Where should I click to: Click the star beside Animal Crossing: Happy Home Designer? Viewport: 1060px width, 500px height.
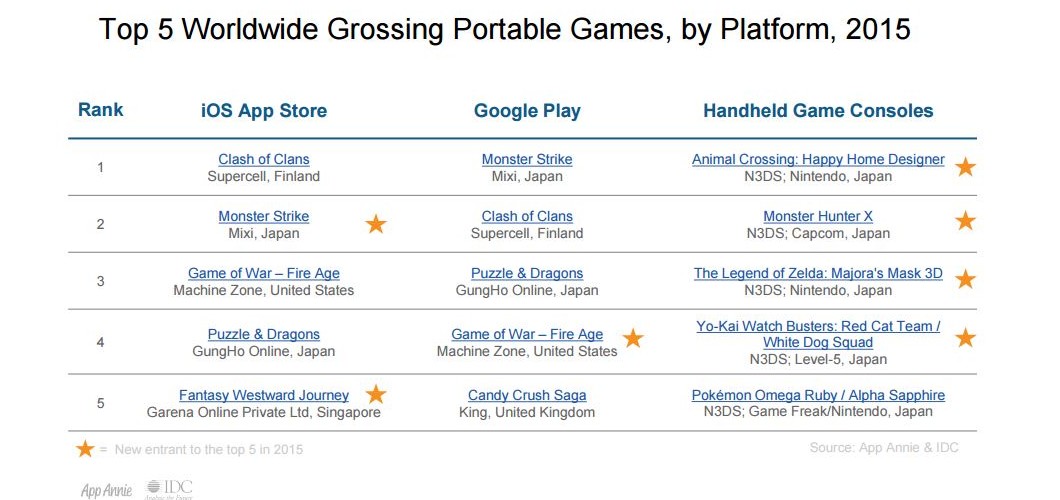point(965,166)
